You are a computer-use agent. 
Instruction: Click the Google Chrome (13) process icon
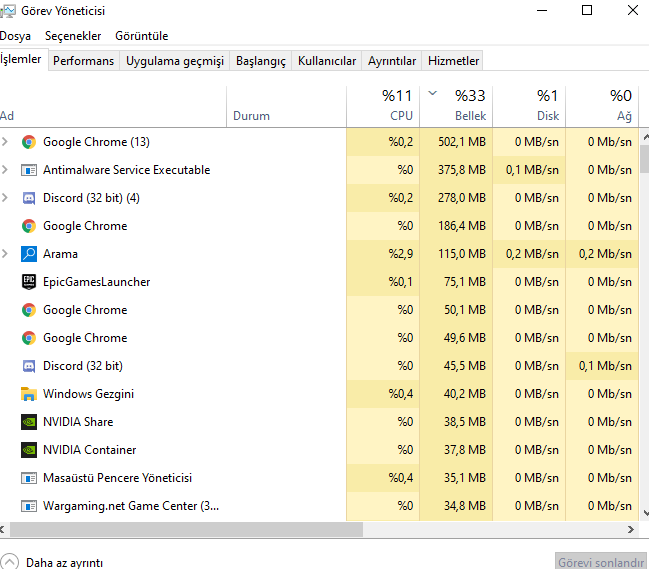[x=29, y=142]
